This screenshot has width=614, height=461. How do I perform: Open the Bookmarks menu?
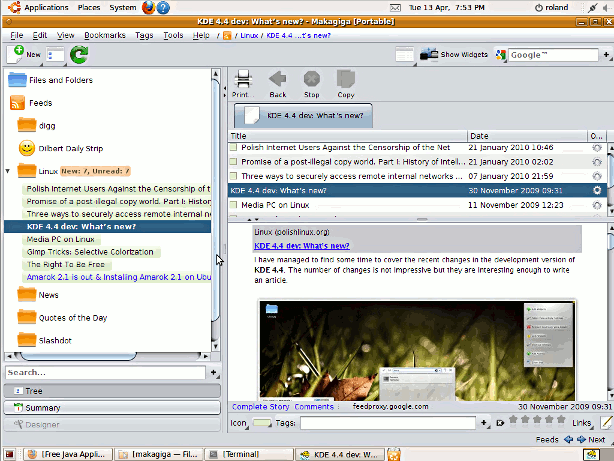point(105,35)
